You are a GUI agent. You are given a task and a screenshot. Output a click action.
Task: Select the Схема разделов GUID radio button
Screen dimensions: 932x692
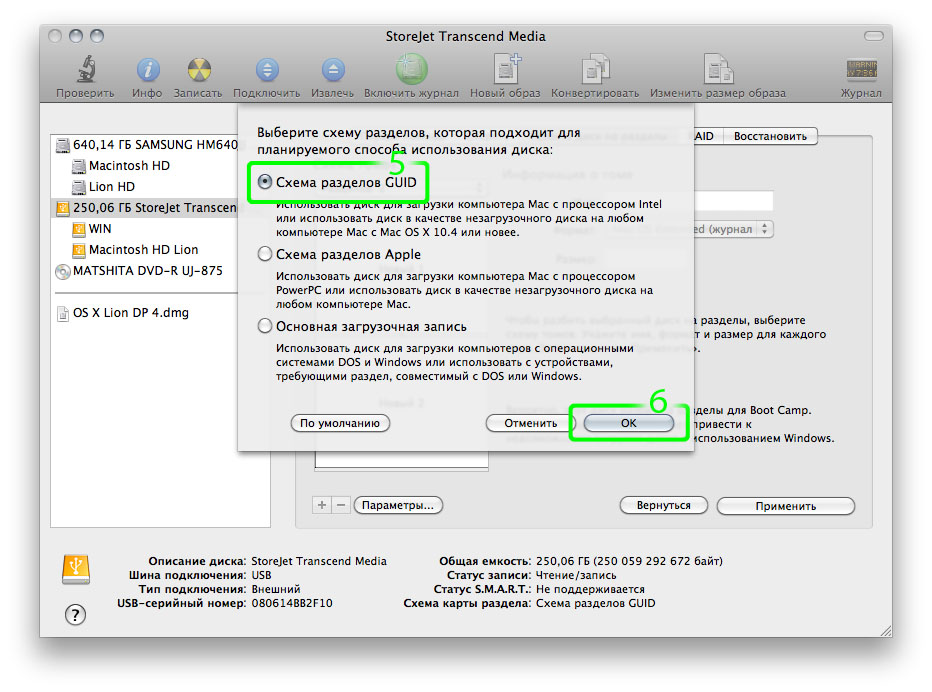click(263, 182)
